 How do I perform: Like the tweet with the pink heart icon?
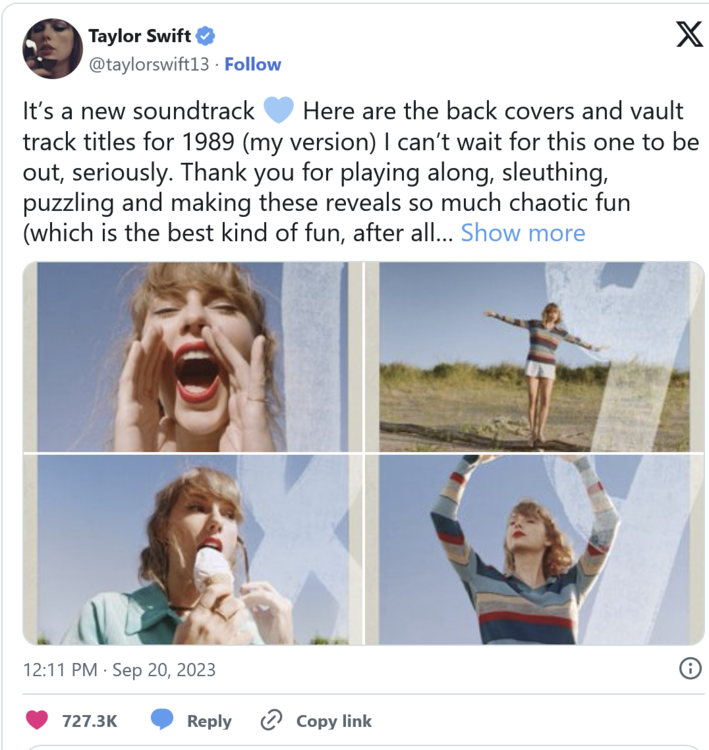point(37,720)
